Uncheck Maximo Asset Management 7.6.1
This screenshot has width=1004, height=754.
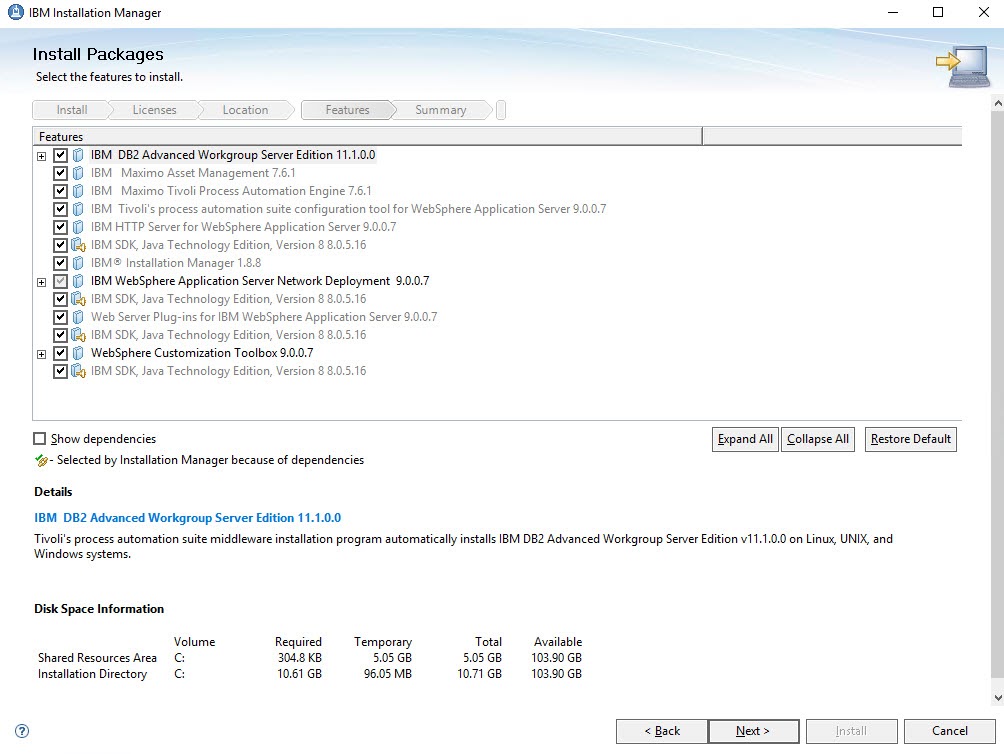tap(60, 173)
